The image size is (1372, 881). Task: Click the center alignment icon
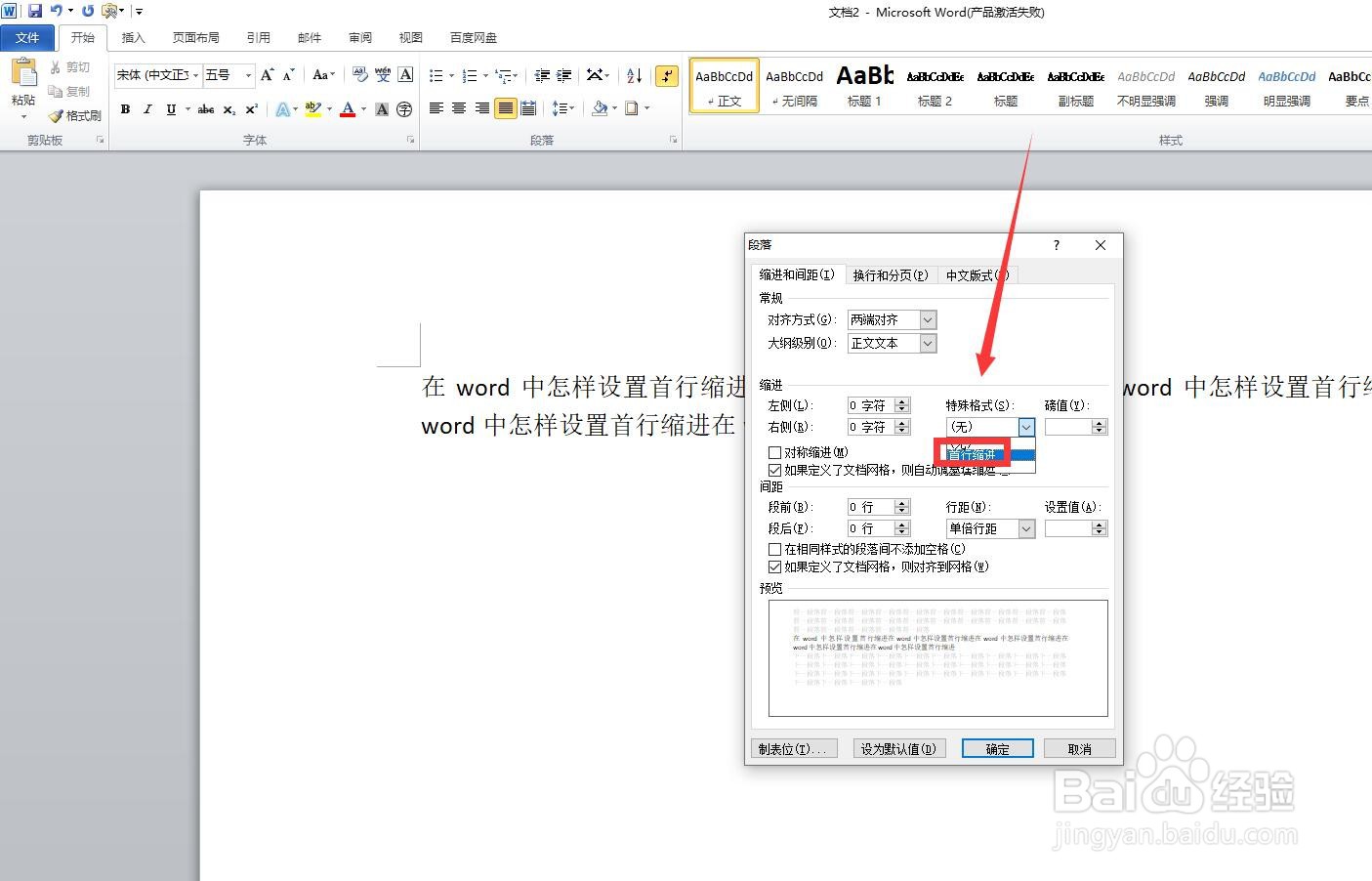(x=458, y=108)
